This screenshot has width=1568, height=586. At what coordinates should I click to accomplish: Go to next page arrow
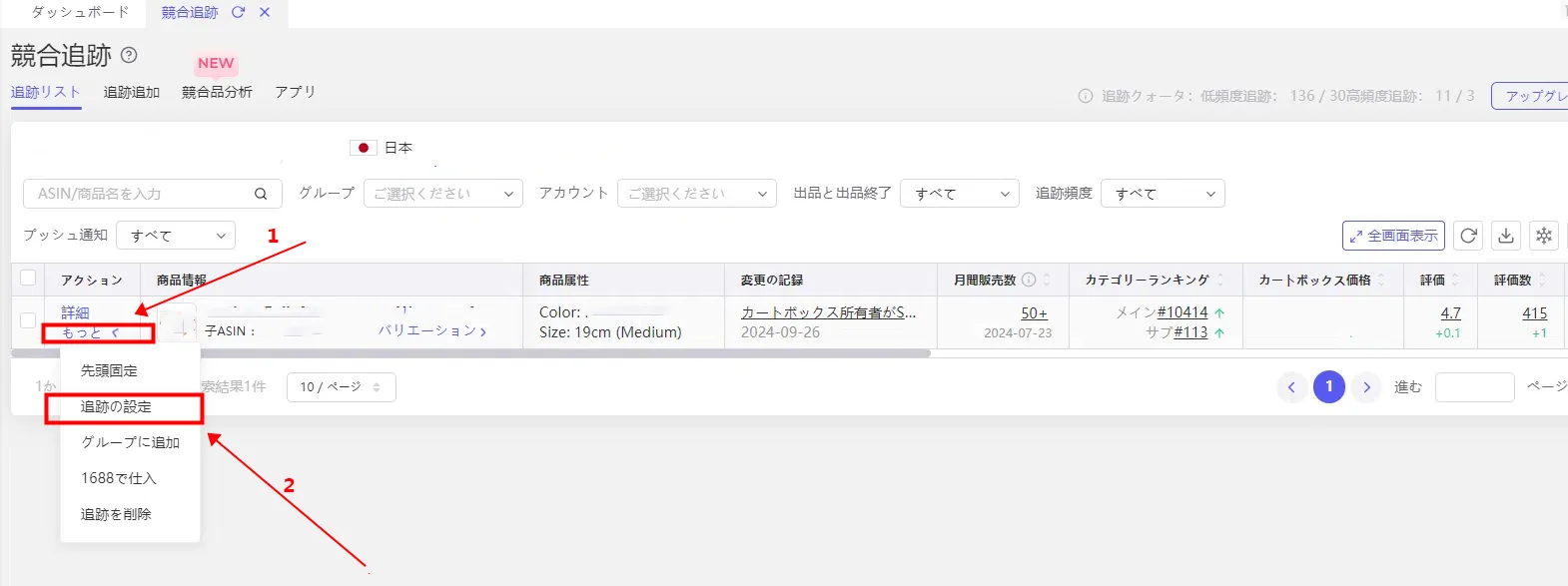pyautogui.click(x=1366, y=386)
